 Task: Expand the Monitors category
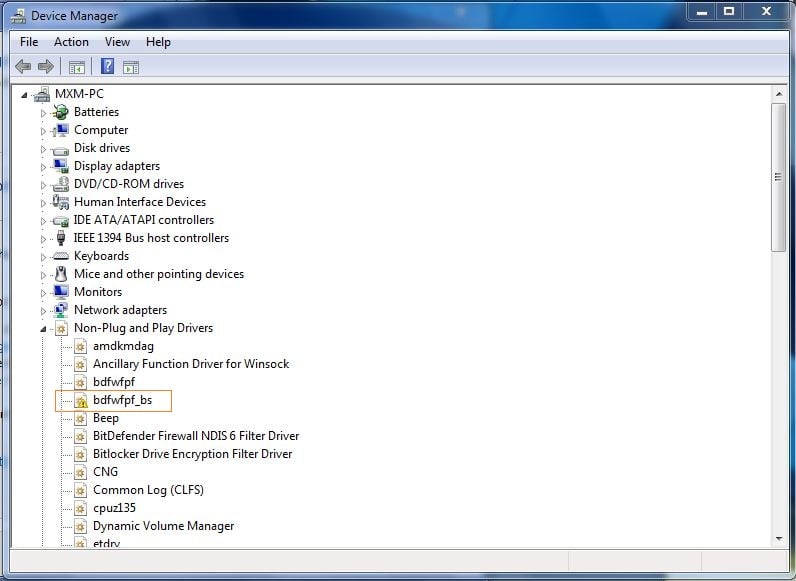point(43,293)
